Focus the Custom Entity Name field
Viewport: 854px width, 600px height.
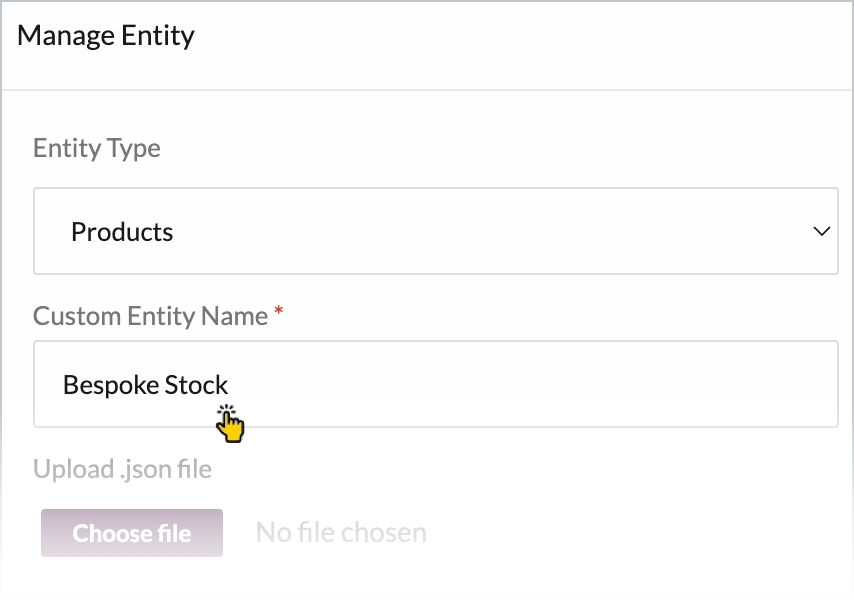coord(435,384)
